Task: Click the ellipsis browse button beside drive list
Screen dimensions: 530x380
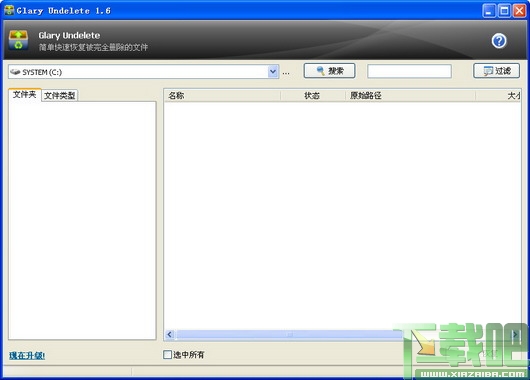Action: pyautogui.click(x=286, y=72)
